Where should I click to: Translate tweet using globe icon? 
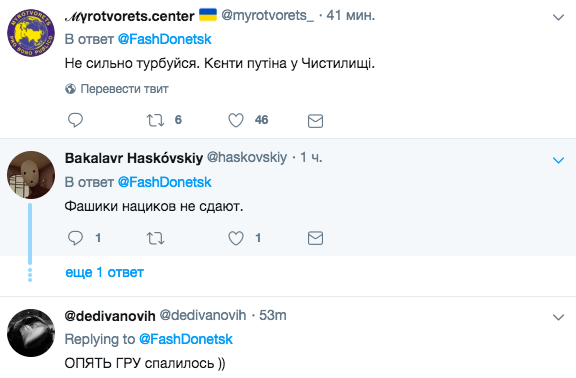(x=71, y=89)
